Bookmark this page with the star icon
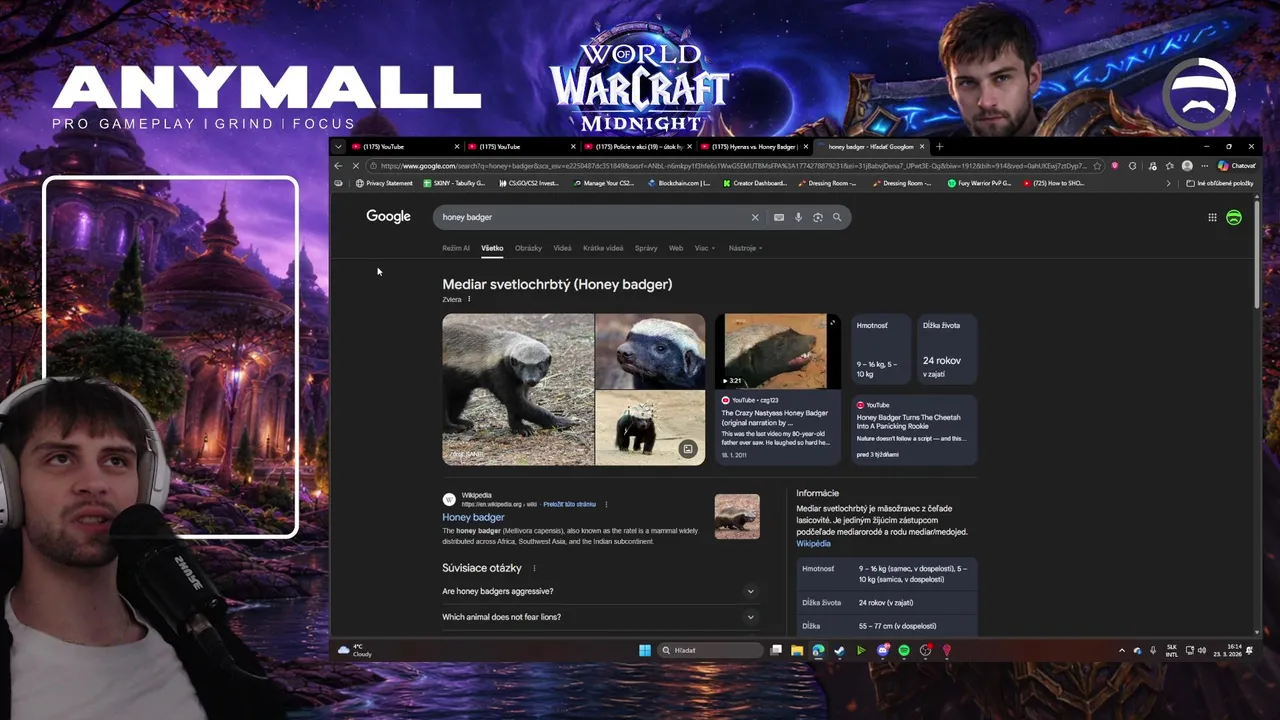This screenshot has height=720, width=1280. [1097, 166]
